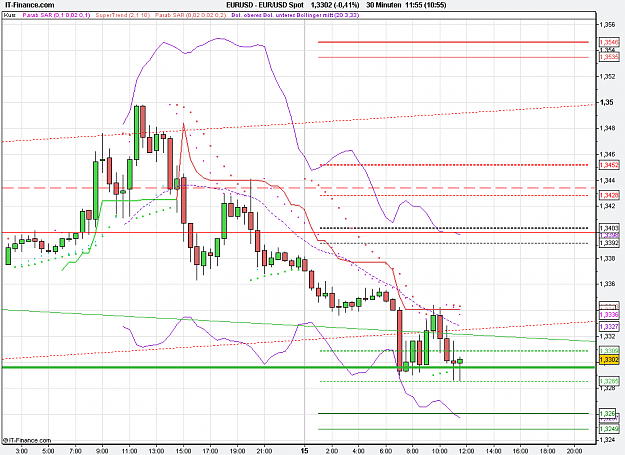Select the EURUSD - EUR/USD Spot instrument title
Image resolution: width=625 pixels, height=455 pixels.
265,5
